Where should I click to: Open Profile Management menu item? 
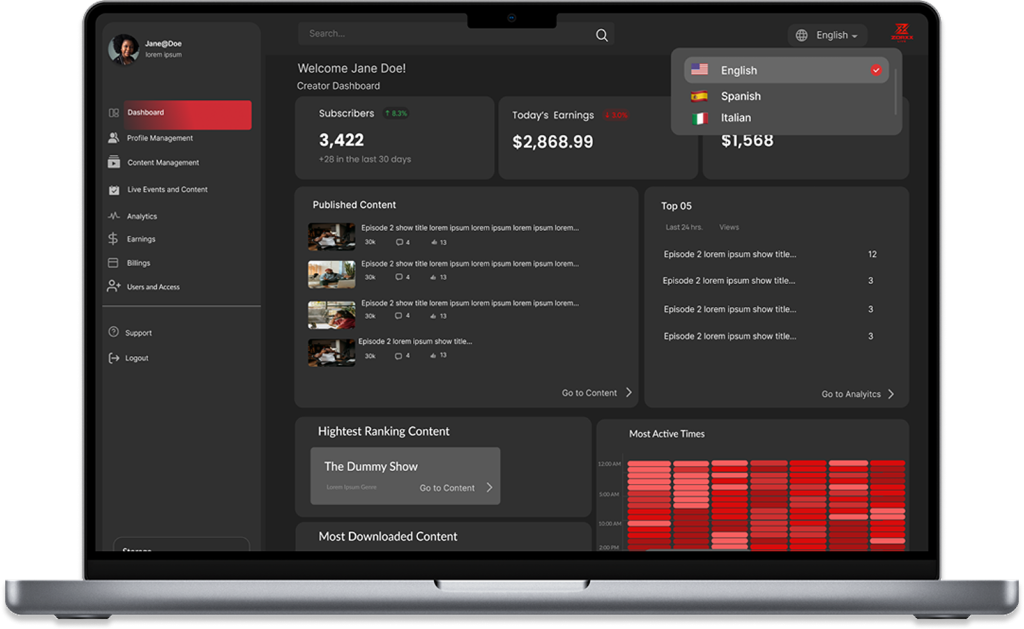pos(159,138)
